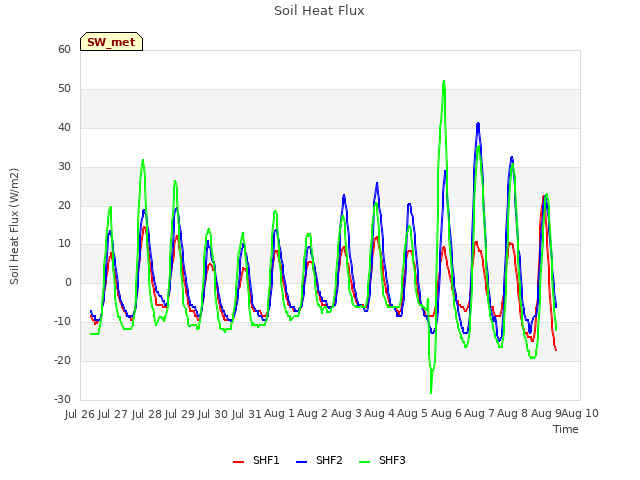The width and height of the screenshot is (640, 480).
Task: Click the 30 y-axis tick label
Action: click(64, 167)
